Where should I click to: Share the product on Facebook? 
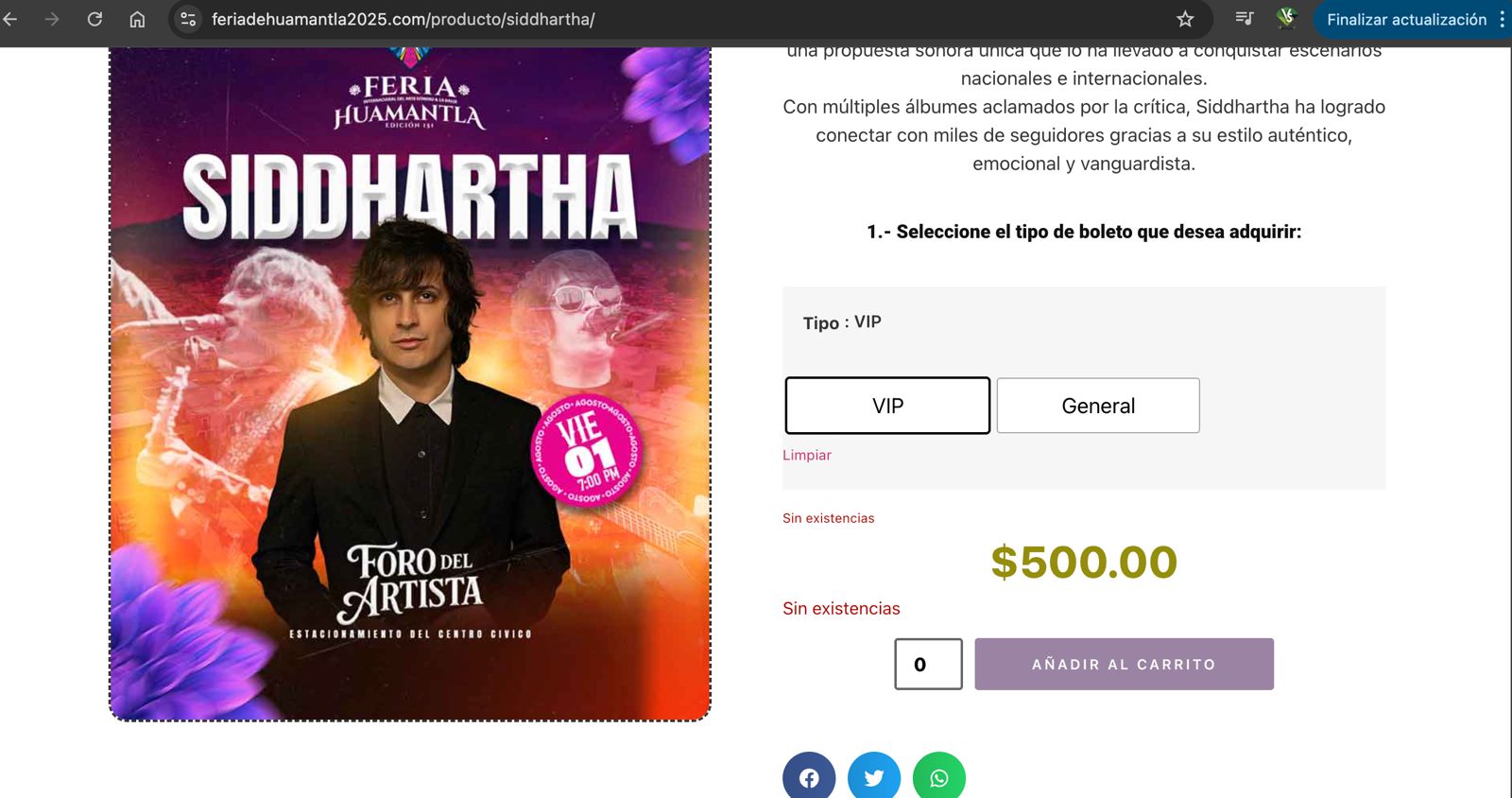pyautogui.click(x=809, y=776)
